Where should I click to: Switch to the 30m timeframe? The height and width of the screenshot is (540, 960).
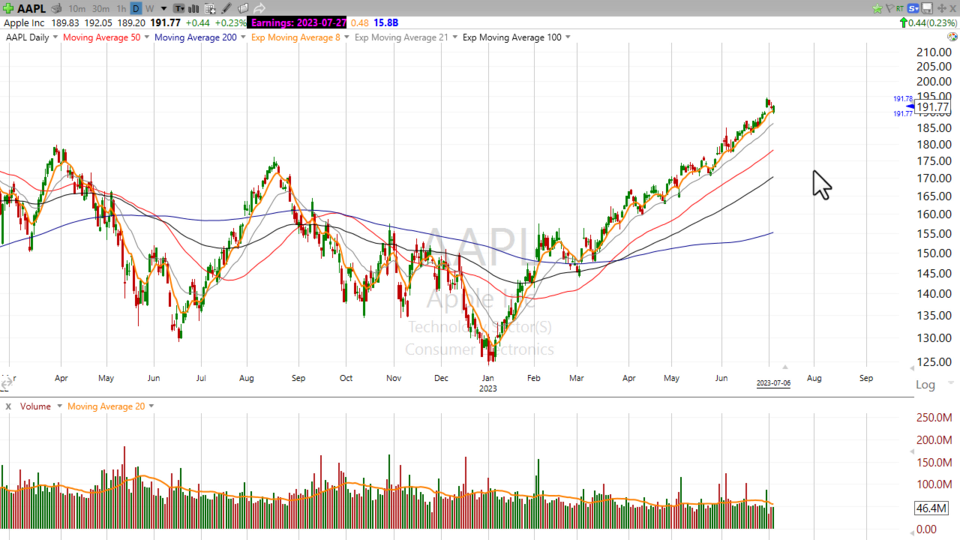pyautogui.click(x=100, y=9)
